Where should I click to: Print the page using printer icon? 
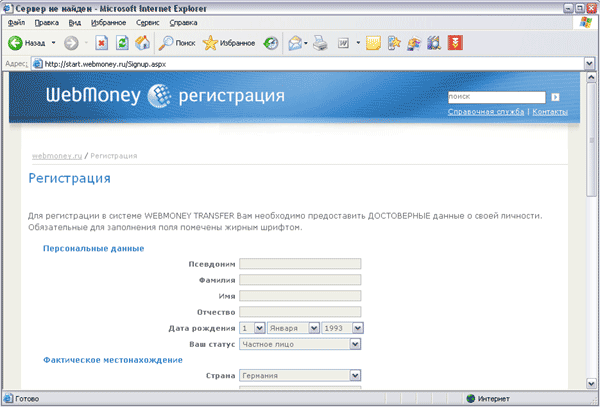tap(320, 43)
